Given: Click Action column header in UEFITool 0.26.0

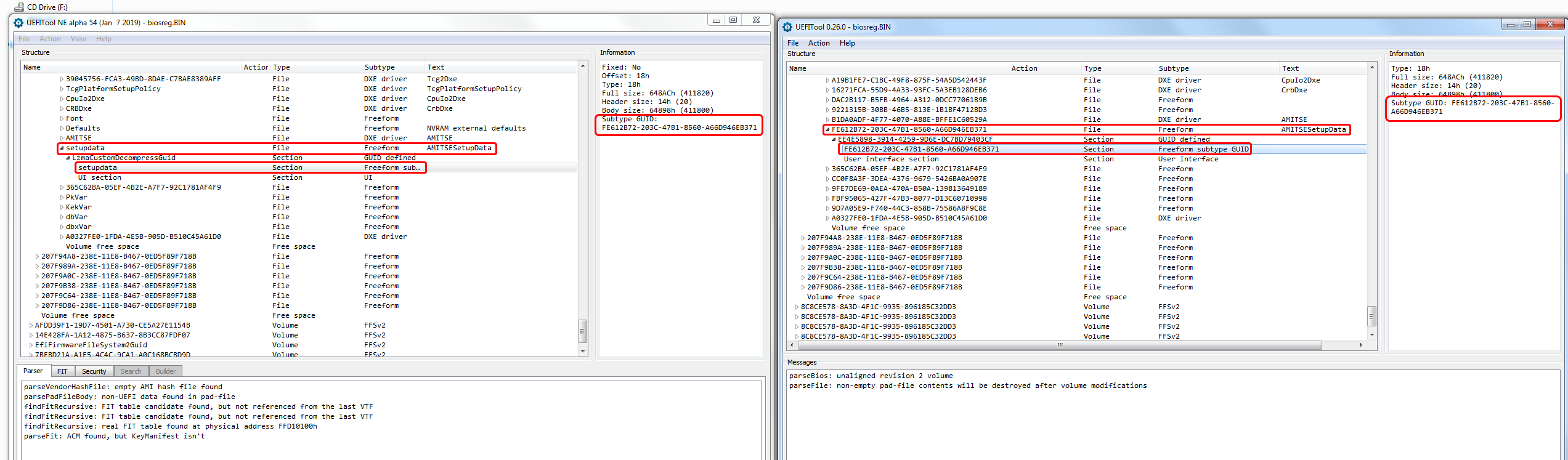Looking at the screenshot, I should (1046, 68).
